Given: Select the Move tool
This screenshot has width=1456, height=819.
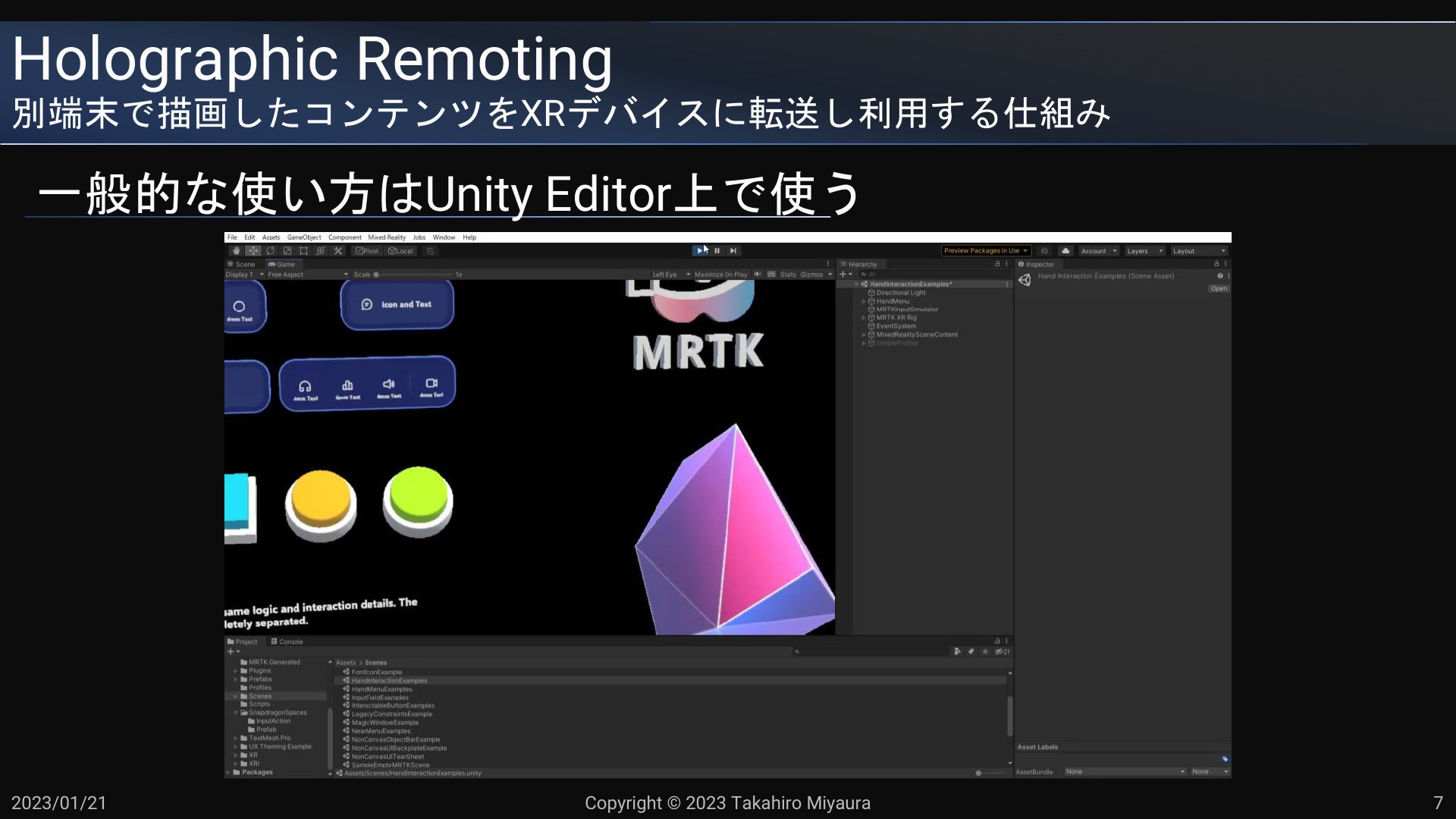Looking at the screenshot, I should [253, 251].
